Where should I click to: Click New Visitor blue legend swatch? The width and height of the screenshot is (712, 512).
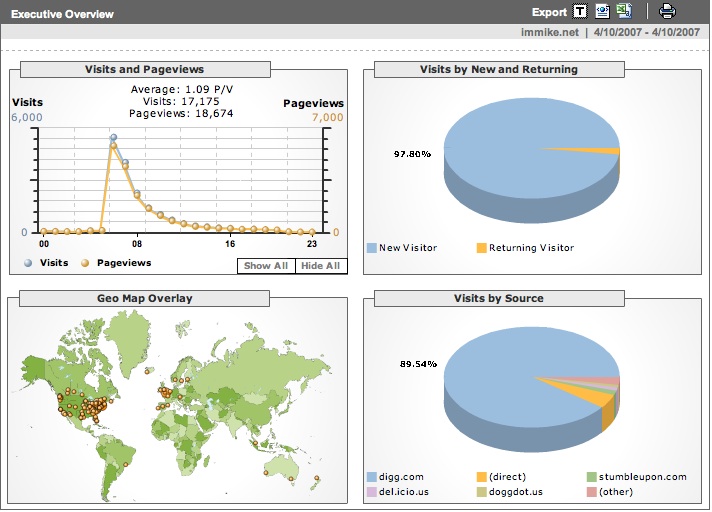(371, 248)
